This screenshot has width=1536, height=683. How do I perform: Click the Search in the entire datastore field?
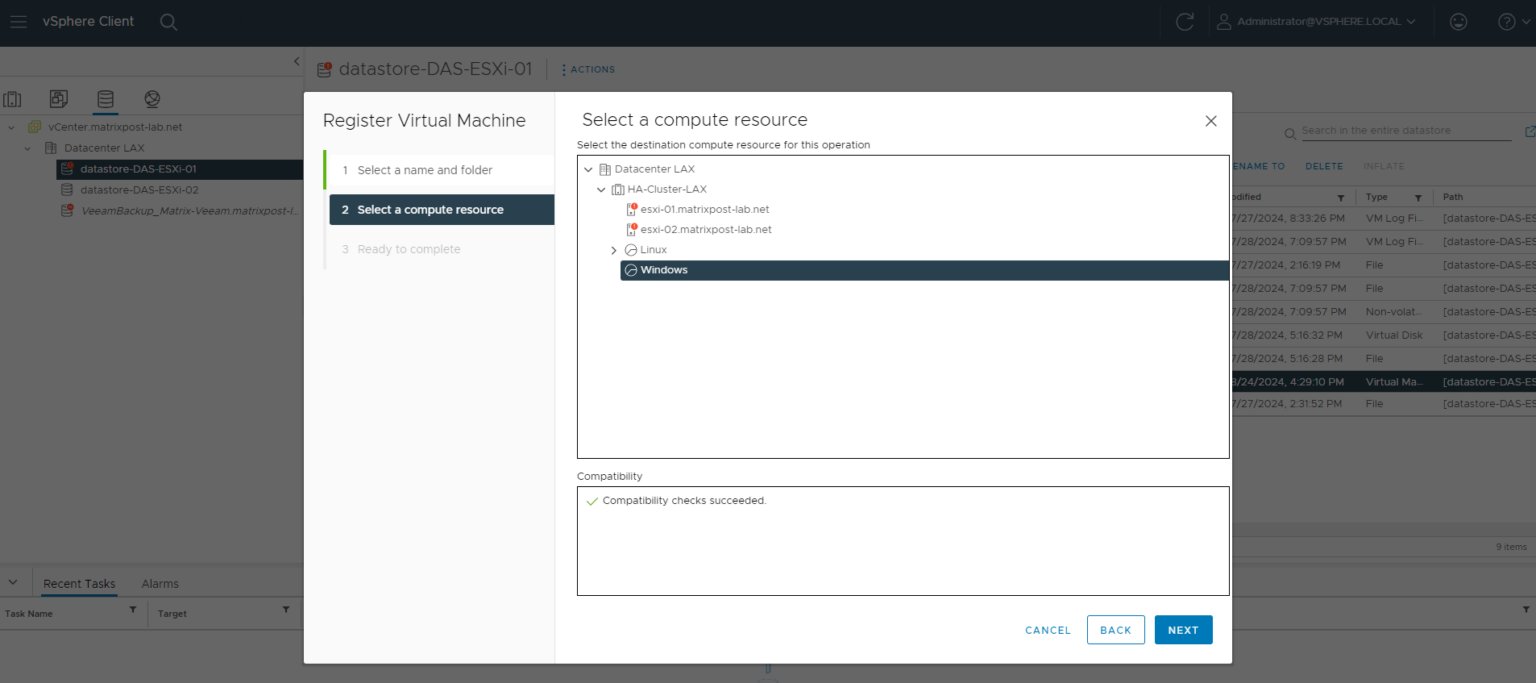[1380, 131]
